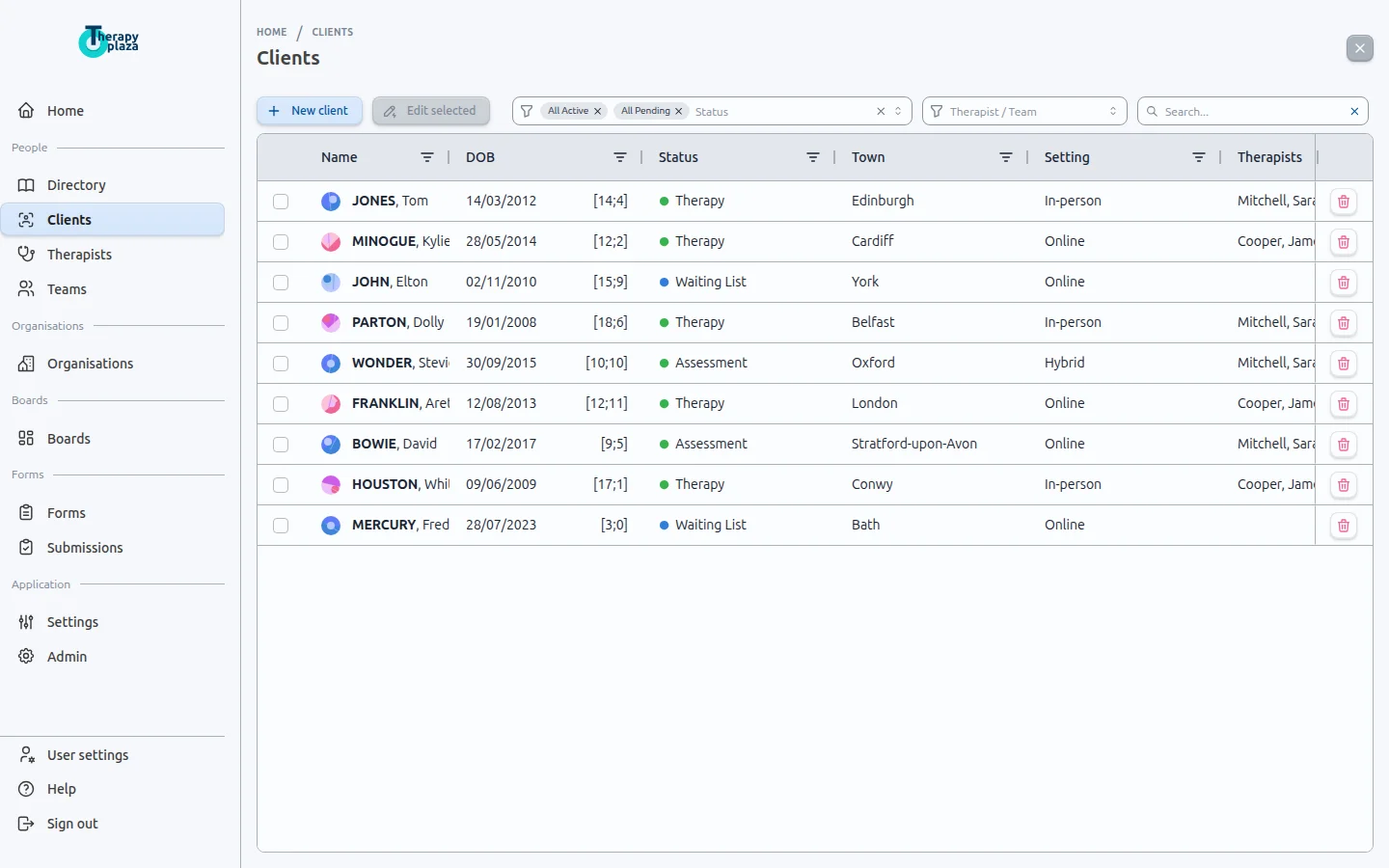Viewport: 1389px width, 868px height.
Task: Open the Boards section
Action: 113,439
